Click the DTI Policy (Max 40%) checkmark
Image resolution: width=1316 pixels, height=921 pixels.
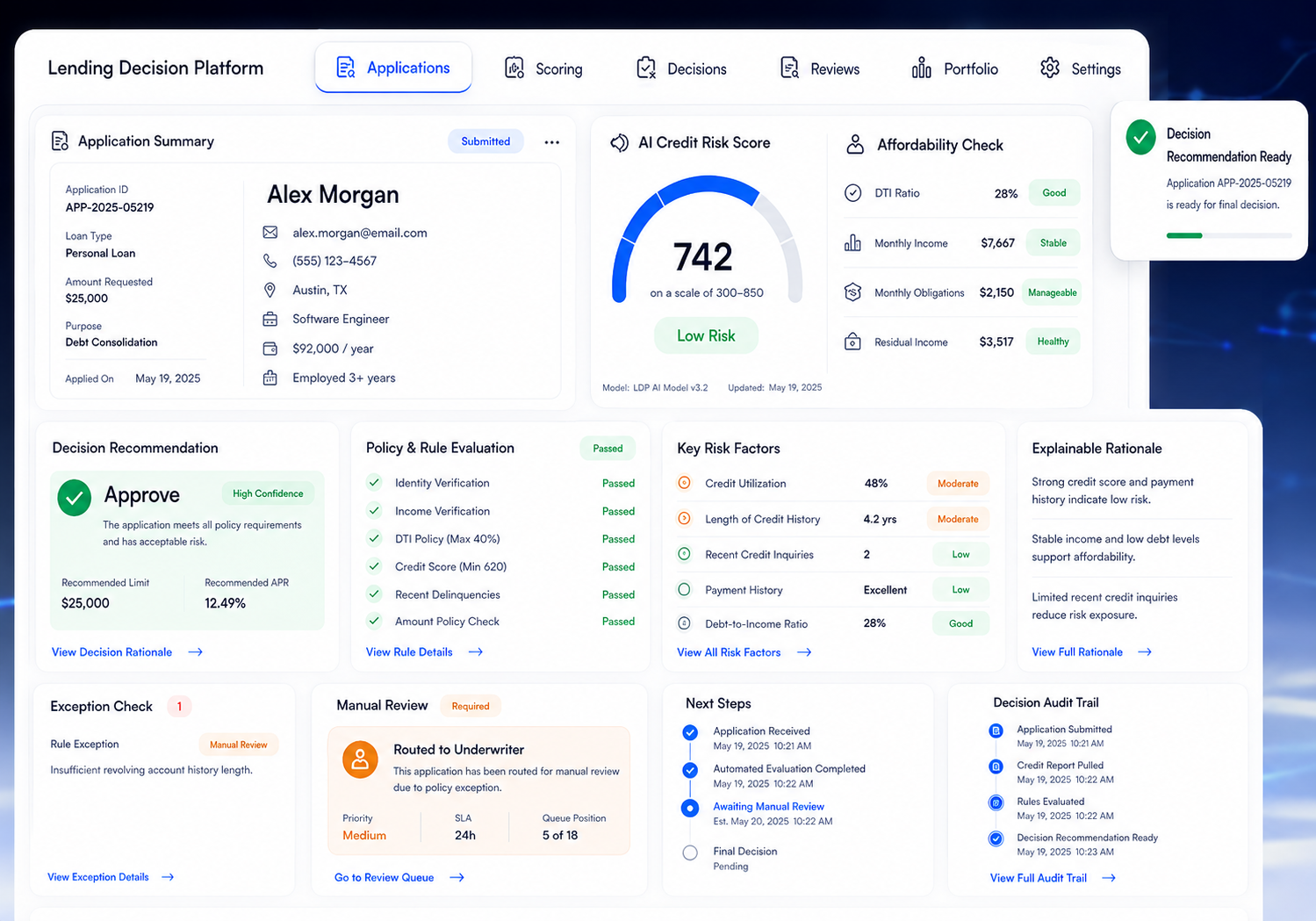click(375, 538)
